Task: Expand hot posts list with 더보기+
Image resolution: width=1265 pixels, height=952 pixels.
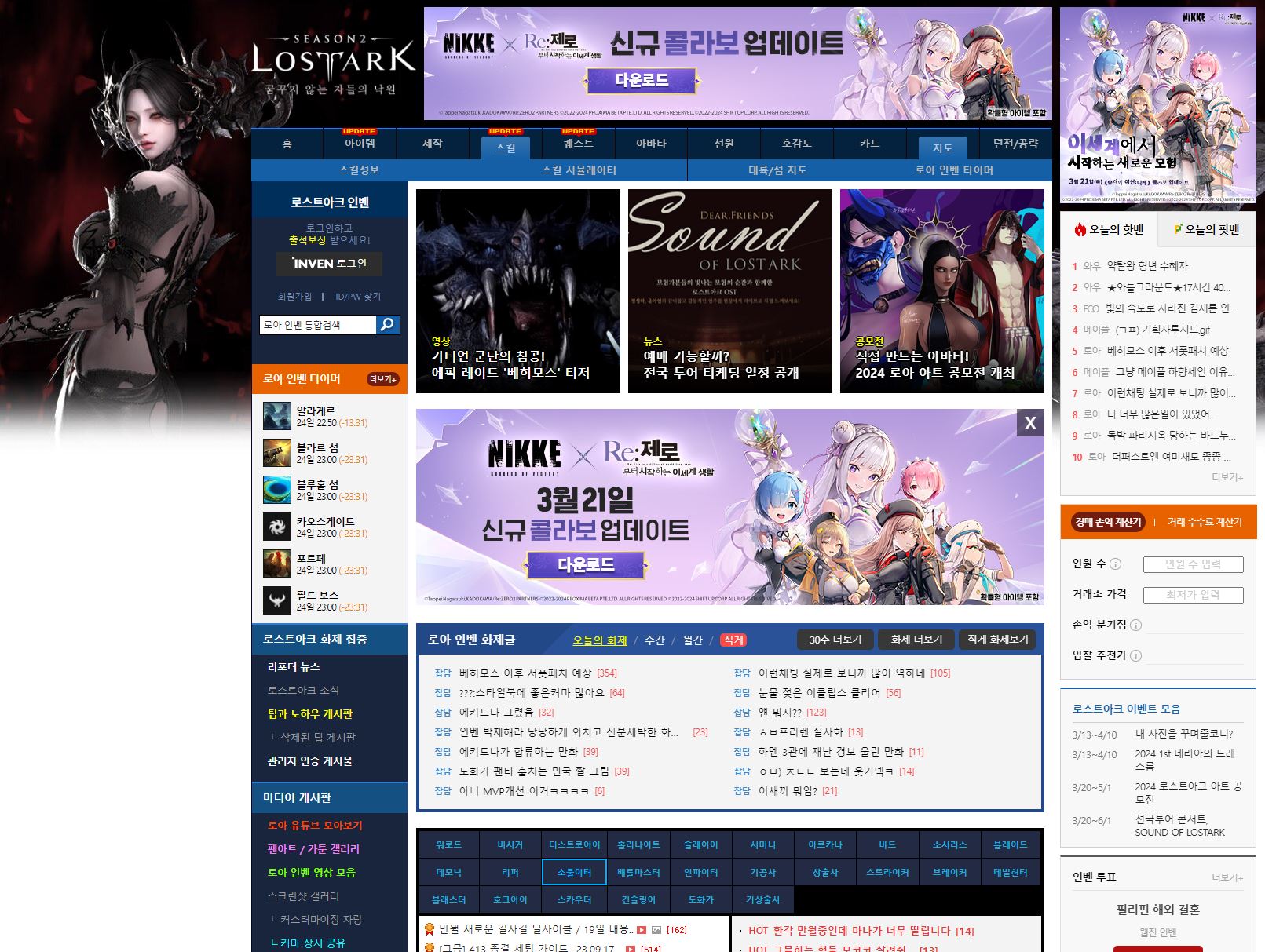Action: point(1227,477)
